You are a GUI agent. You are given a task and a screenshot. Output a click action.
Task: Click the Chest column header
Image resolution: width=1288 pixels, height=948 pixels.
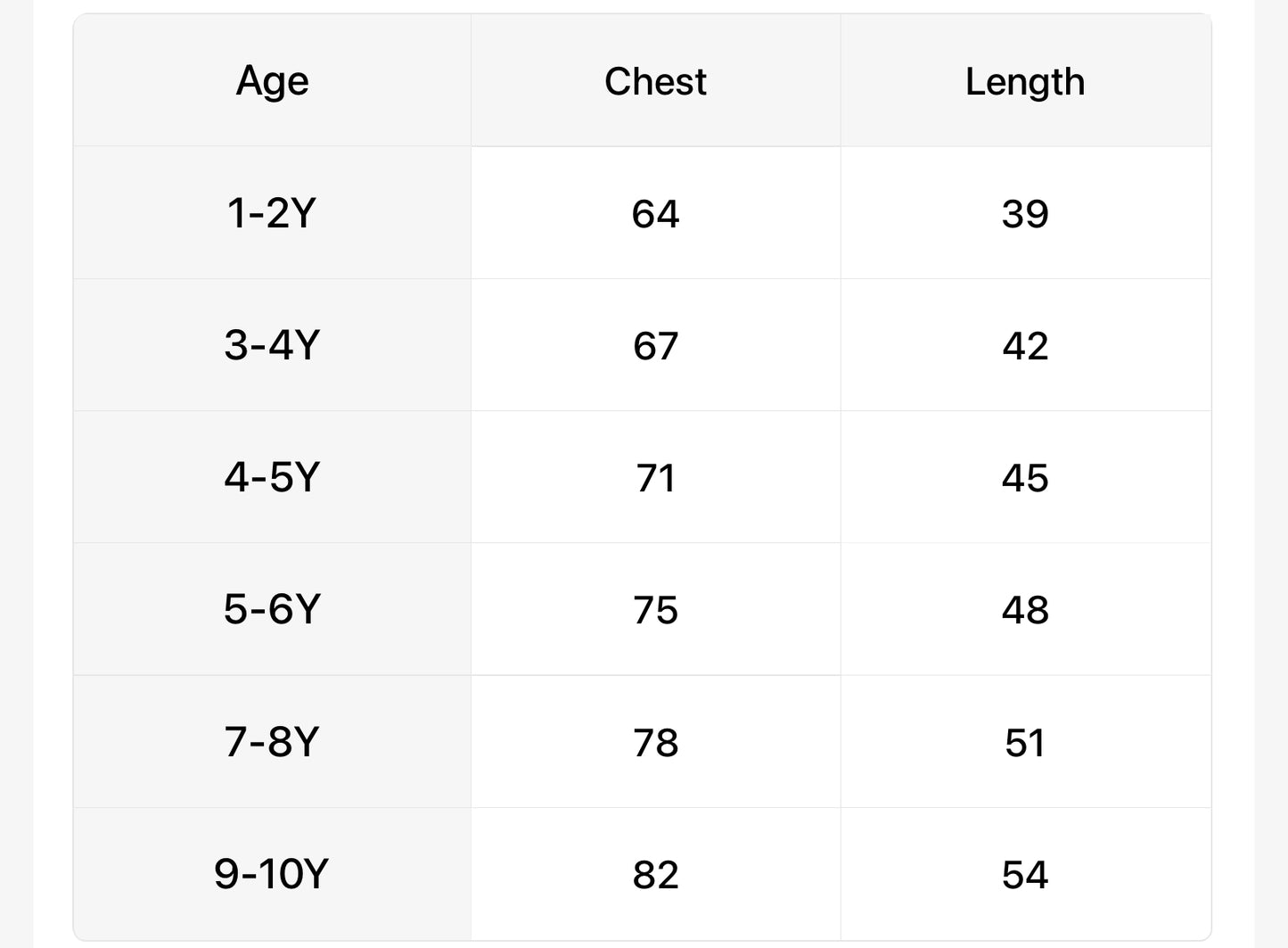coord(655,81)
